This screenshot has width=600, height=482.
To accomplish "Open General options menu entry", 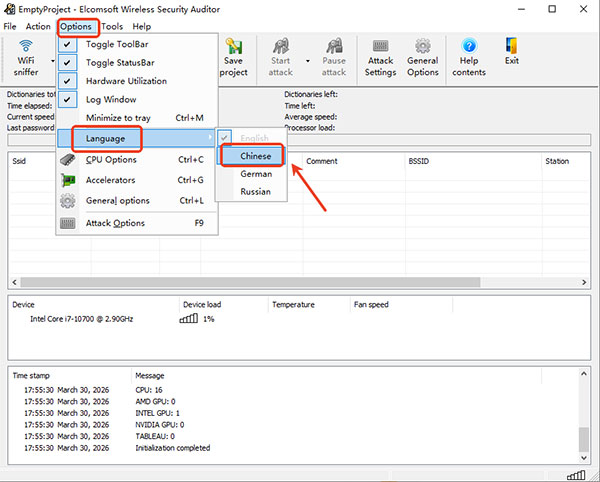I will [x=138, y=200].
